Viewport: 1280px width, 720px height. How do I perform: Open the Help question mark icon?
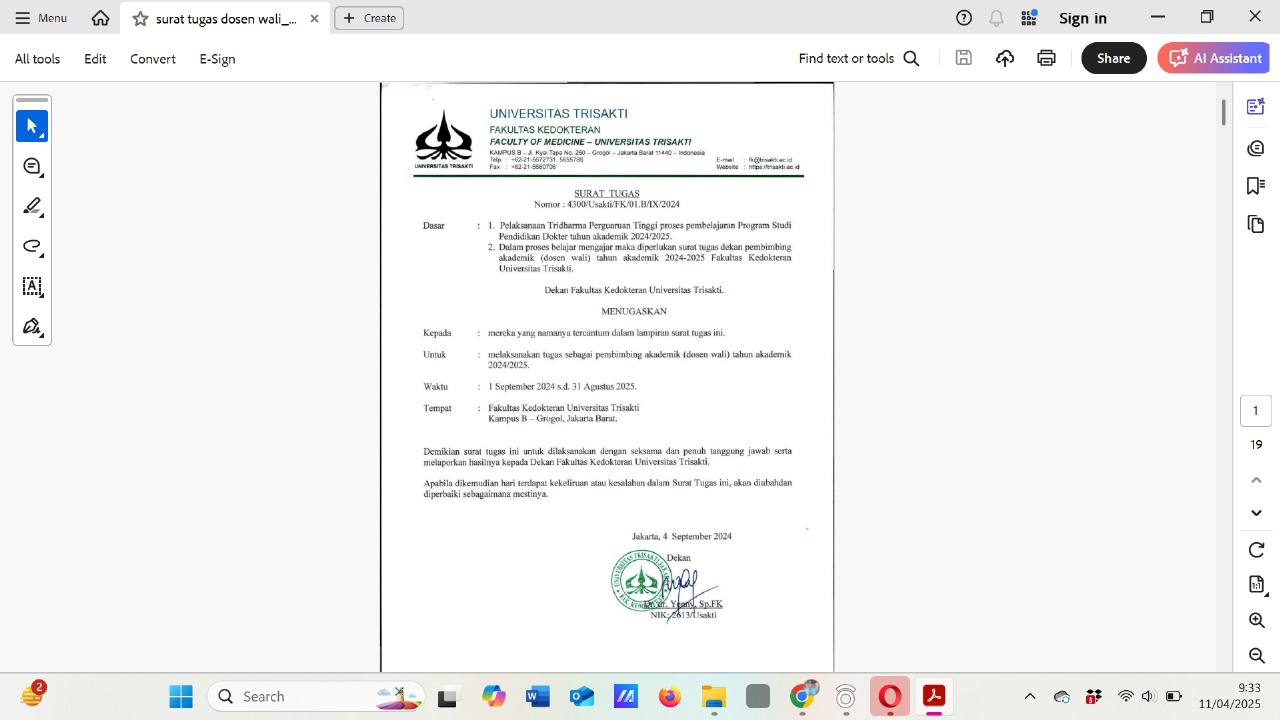click(964, 18)
